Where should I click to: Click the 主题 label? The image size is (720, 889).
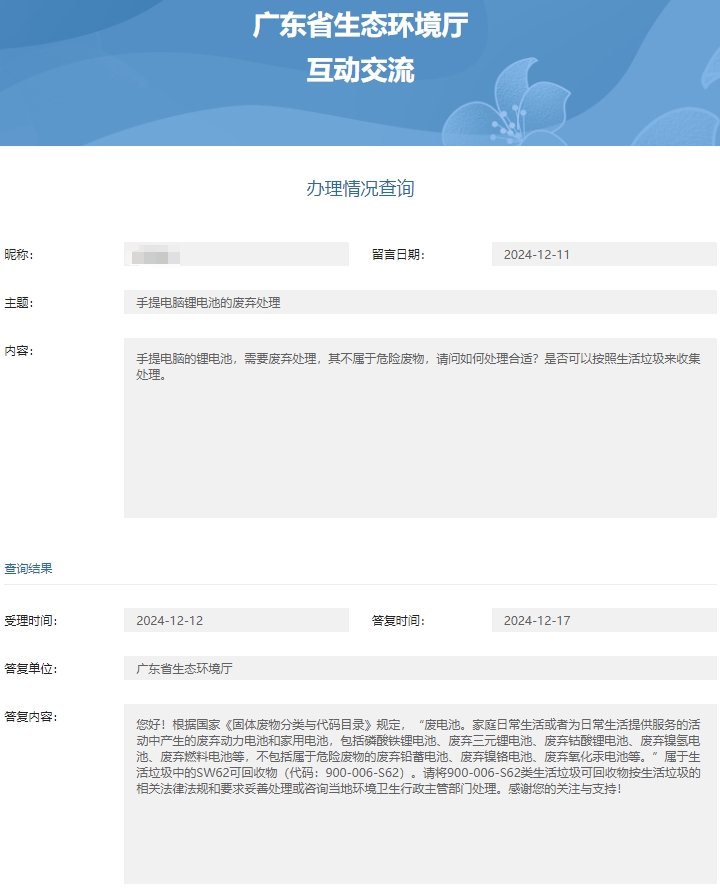(x=19, y=303)
